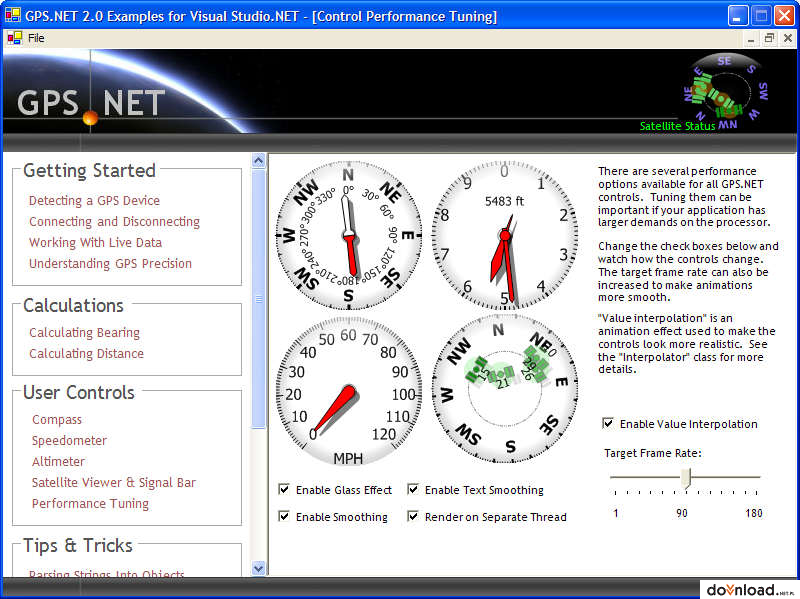Click the sidebar scrollbar thumb

(259, 298)
